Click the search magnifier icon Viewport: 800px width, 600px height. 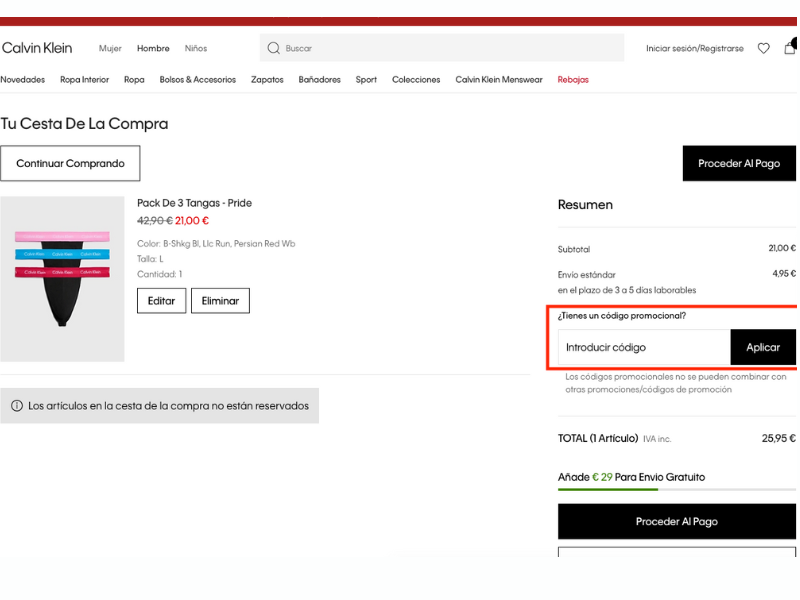click(273, 48)
